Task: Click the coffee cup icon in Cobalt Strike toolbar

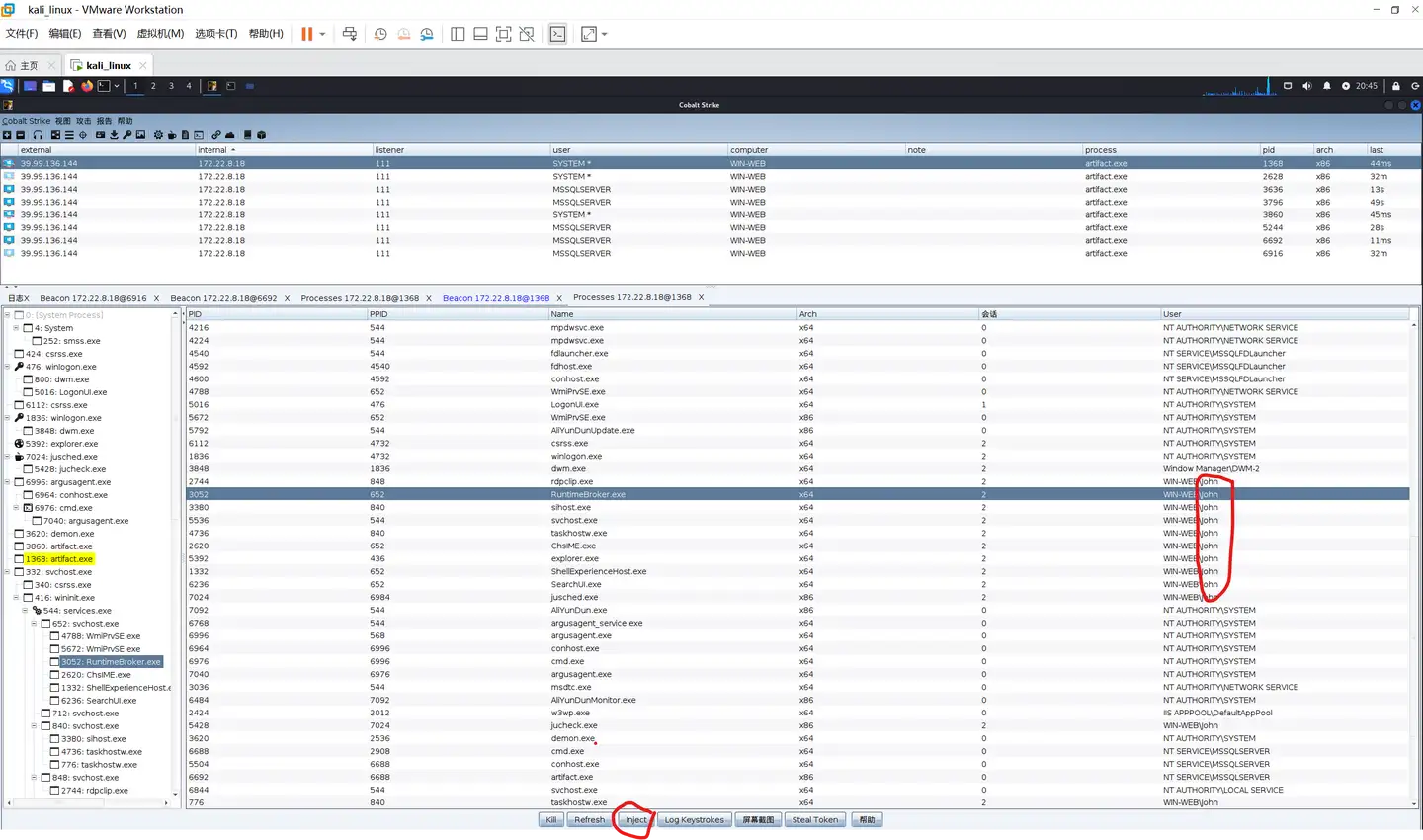Action: 172,135
